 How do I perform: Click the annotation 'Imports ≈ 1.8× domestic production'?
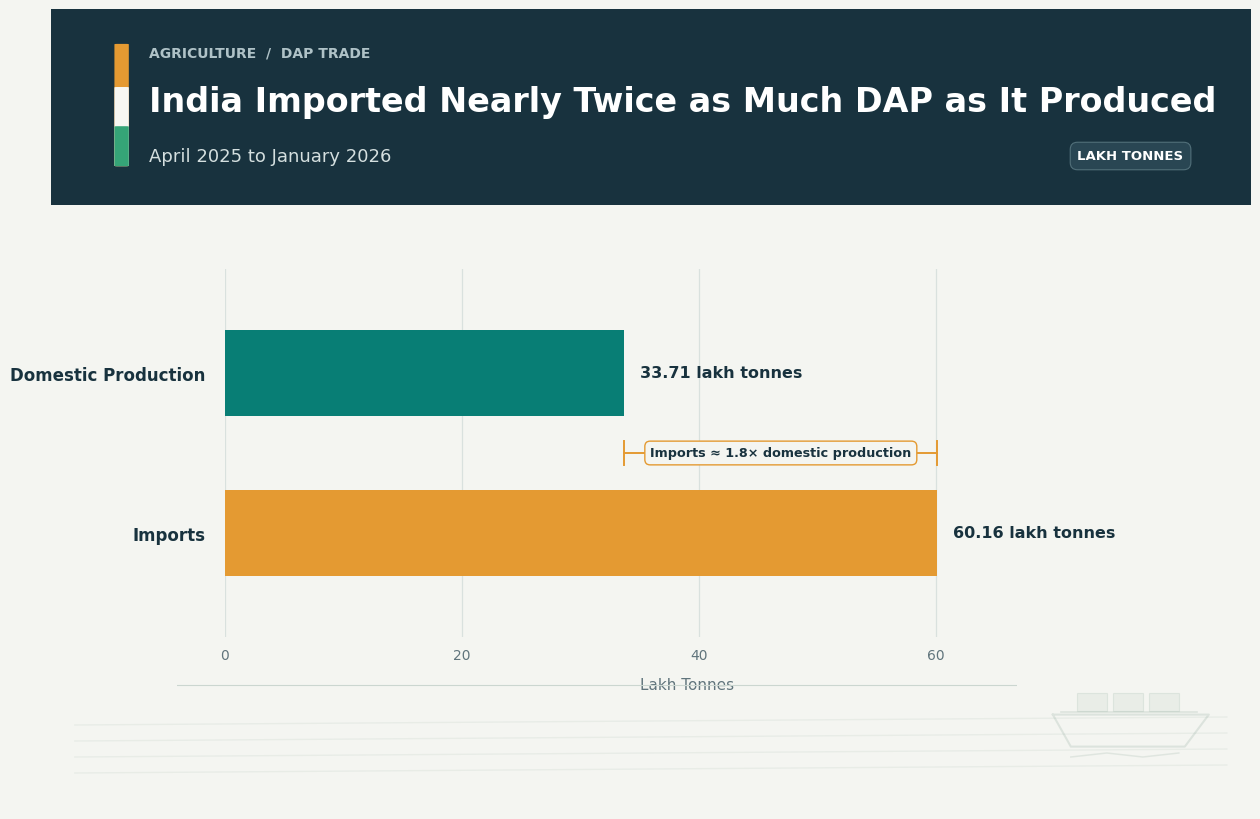click(x=781, y=453)
